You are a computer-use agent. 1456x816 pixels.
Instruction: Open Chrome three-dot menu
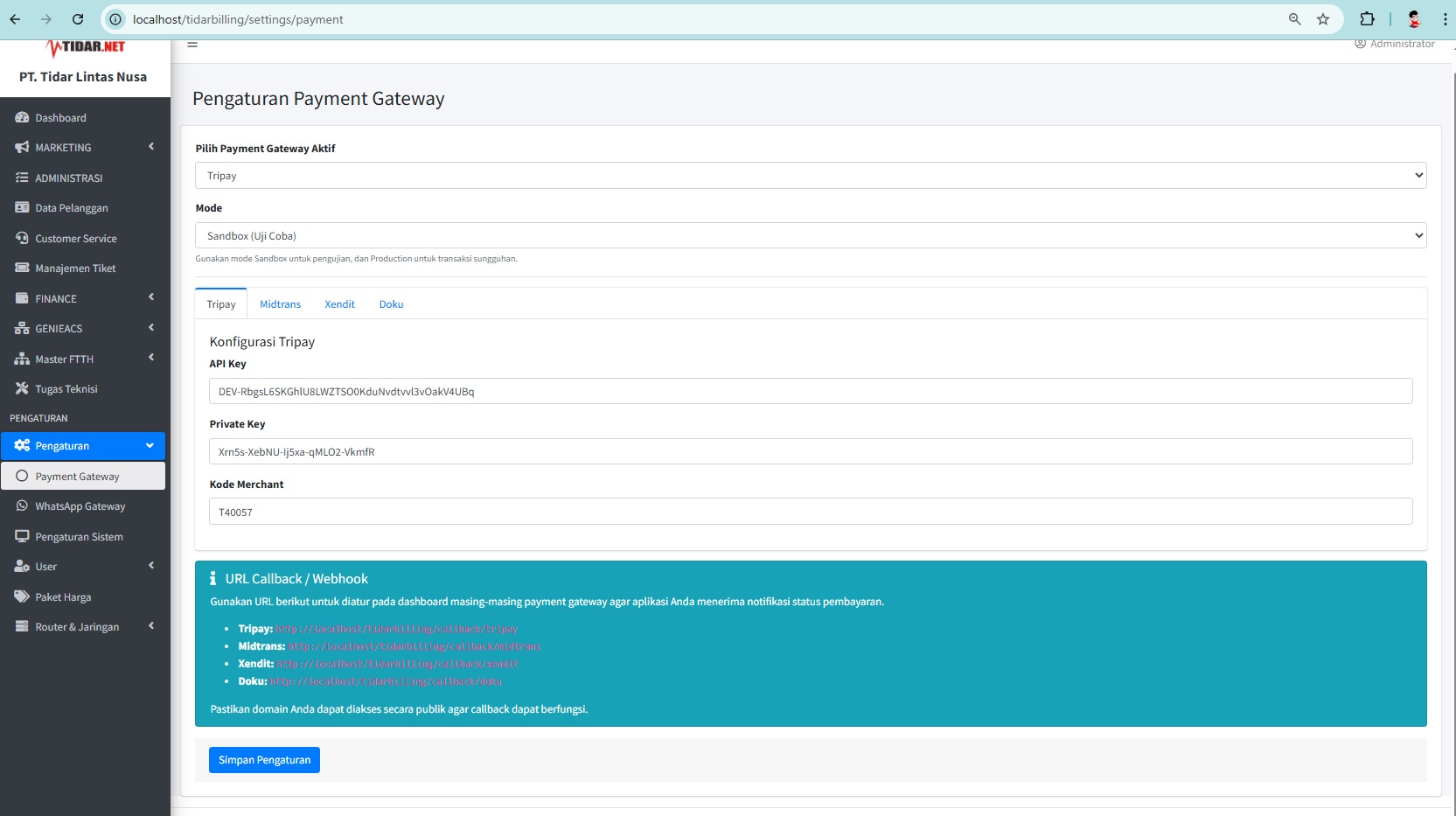point(1445,19)
